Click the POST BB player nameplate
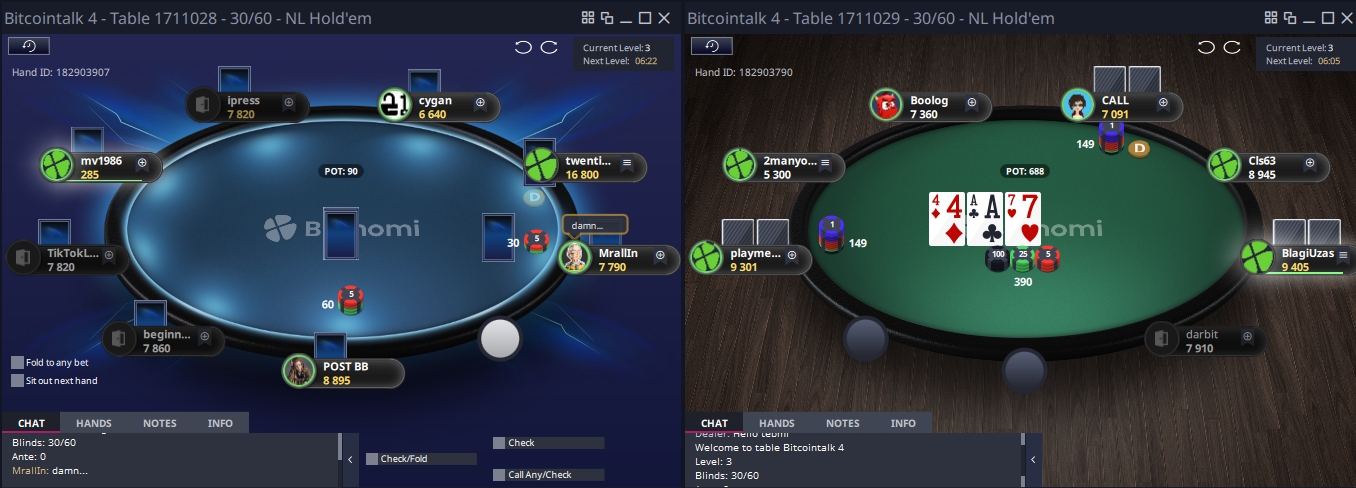 tap(344, 373)
